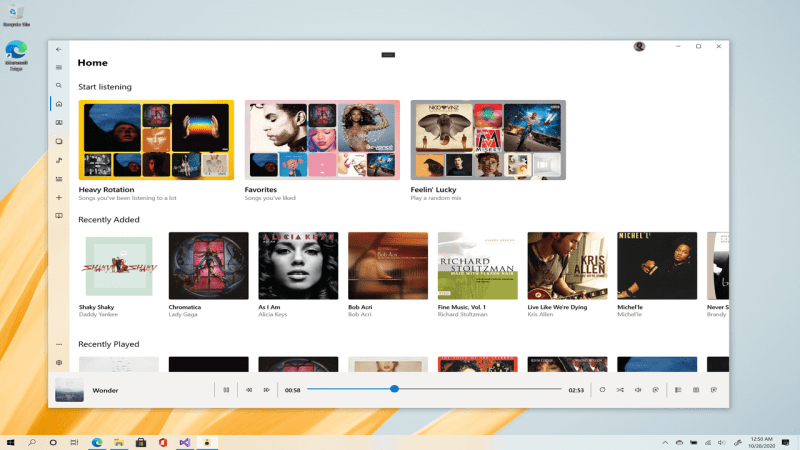The image size is (800, 450).
Task: Click the Lady Gaga artist name
Action: [183, 315]
